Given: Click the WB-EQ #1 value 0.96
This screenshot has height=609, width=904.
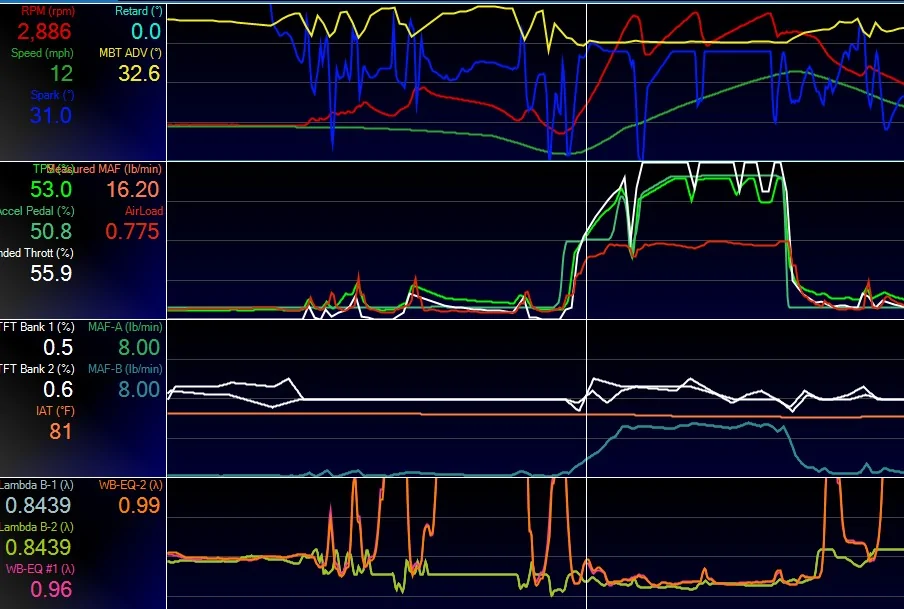Looking at the screenshot, I should (x=51, y=590).
